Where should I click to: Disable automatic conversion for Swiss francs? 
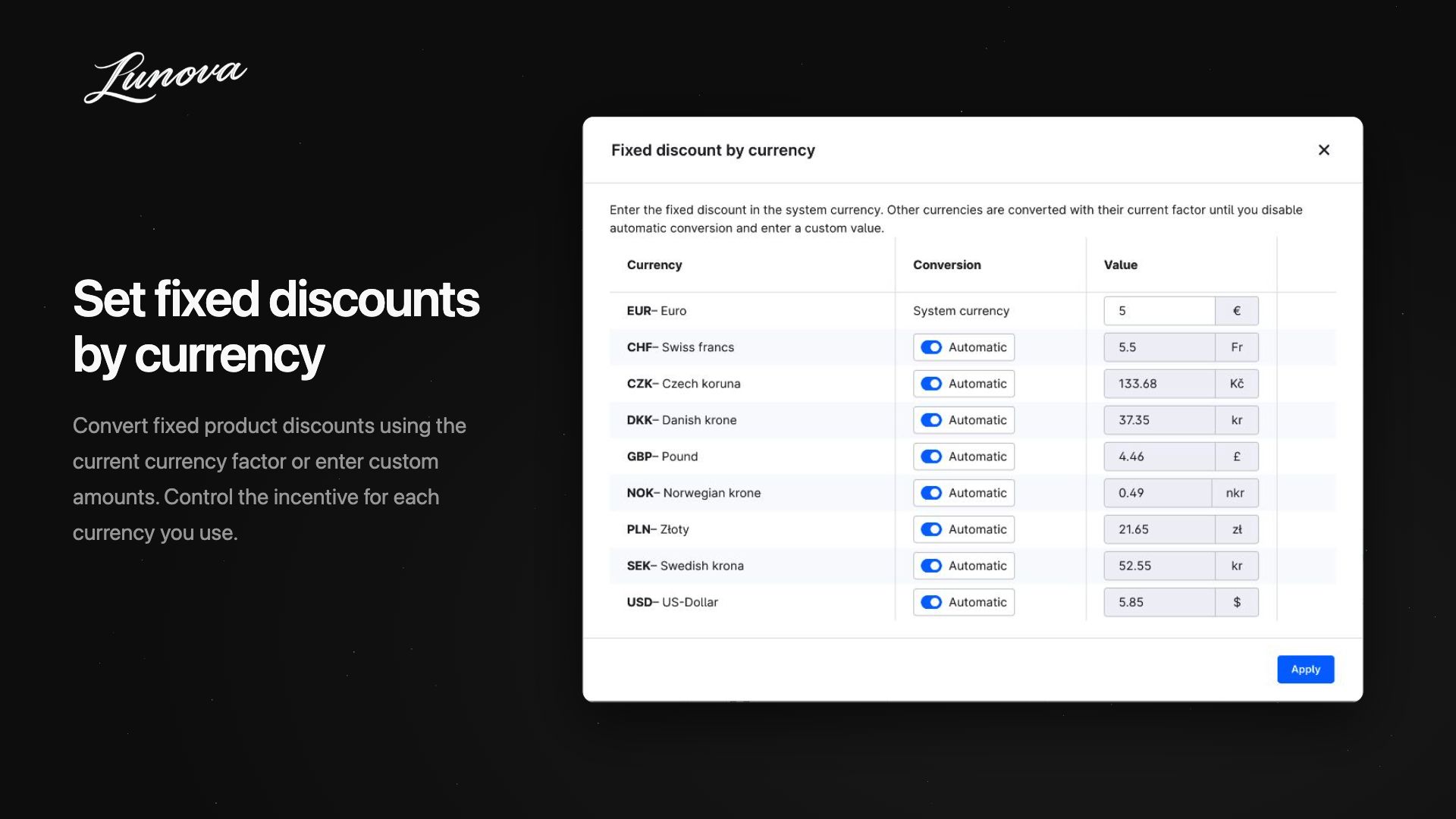point(931,347)
